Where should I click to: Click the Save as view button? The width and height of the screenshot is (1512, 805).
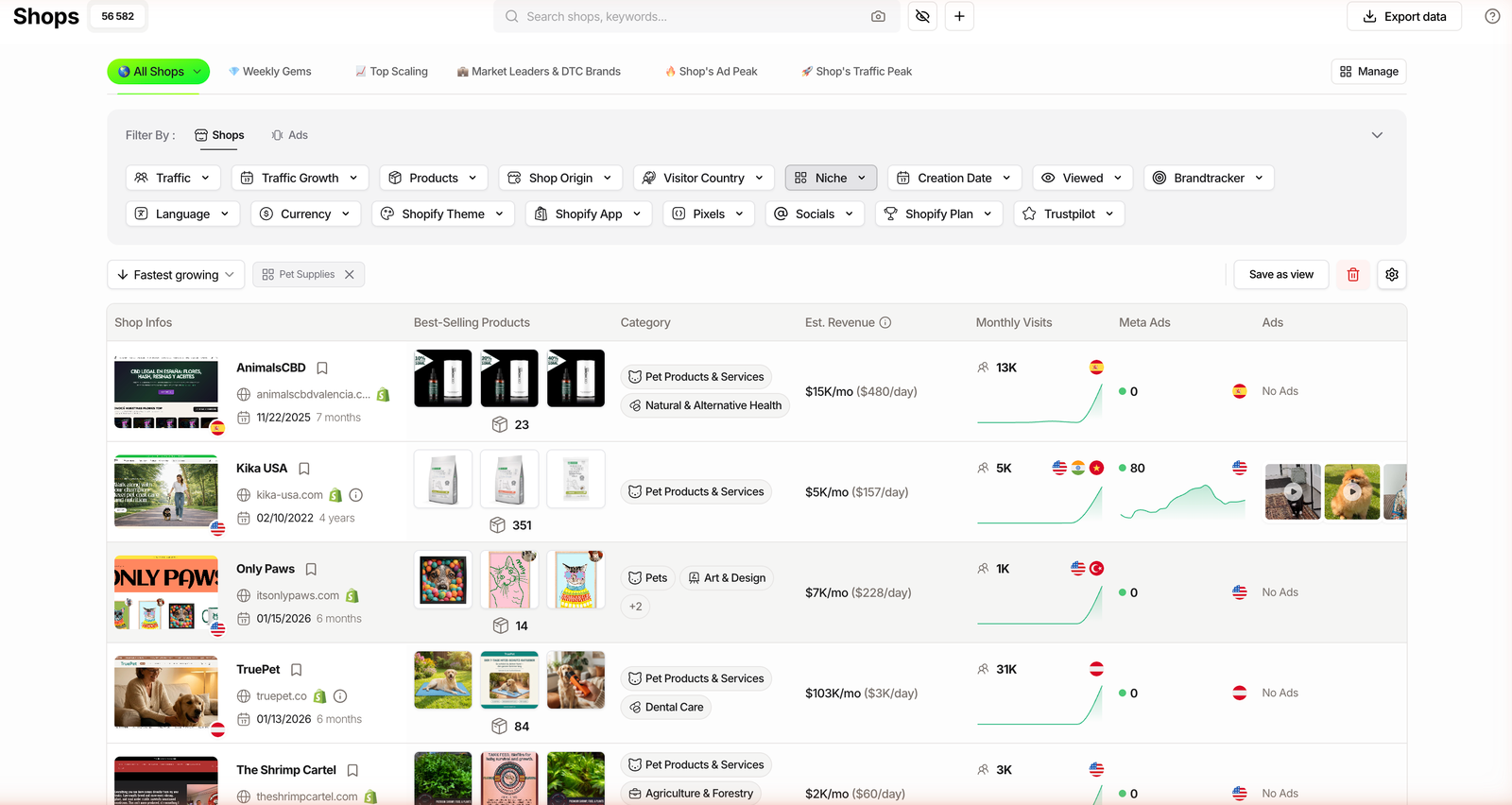[1281, 275]
